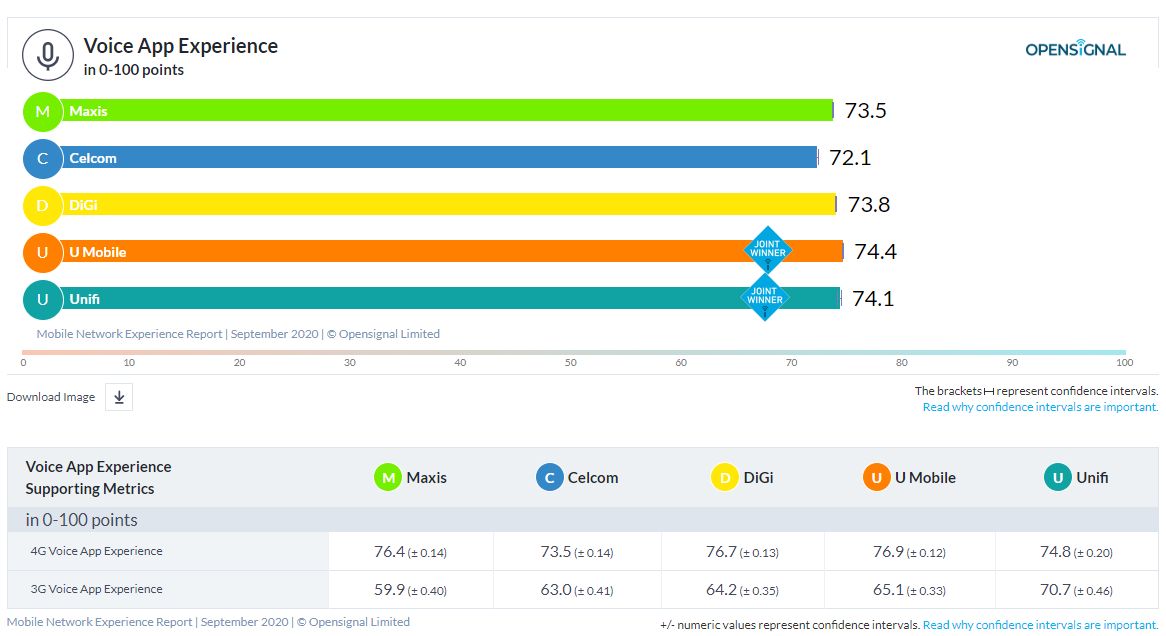Click the Maxis column header in table

click(410, 478)
